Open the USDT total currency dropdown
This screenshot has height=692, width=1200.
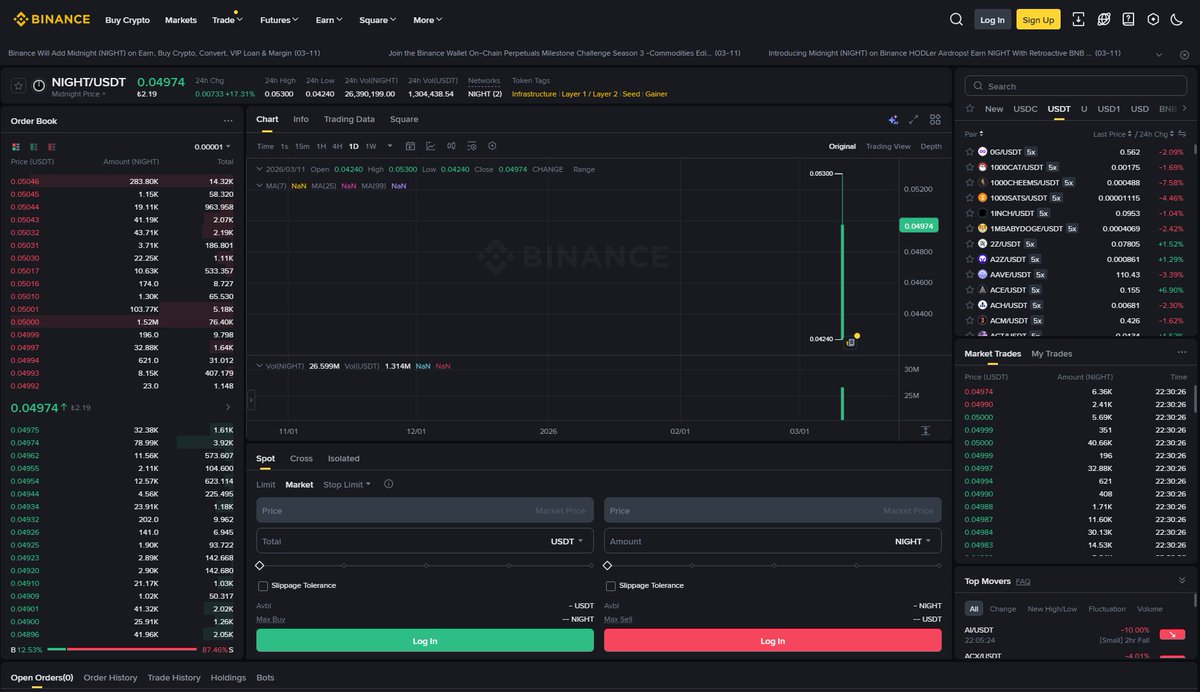pyautogui.click(x=567, y=541)
